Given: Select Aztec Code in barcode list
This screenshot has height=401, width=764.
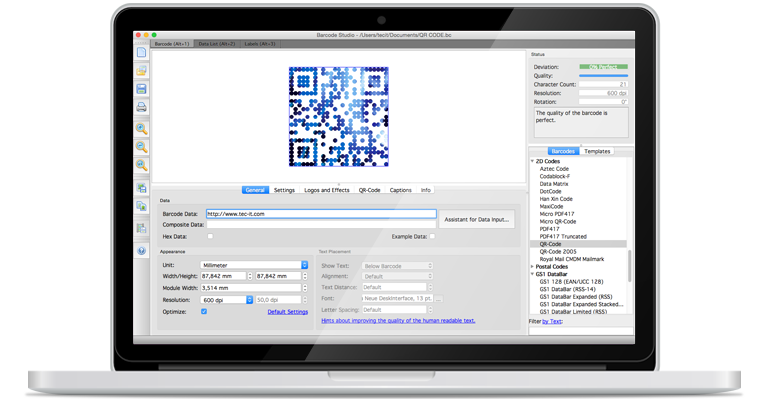Looking at the screenshot, I should click(554, 169).
